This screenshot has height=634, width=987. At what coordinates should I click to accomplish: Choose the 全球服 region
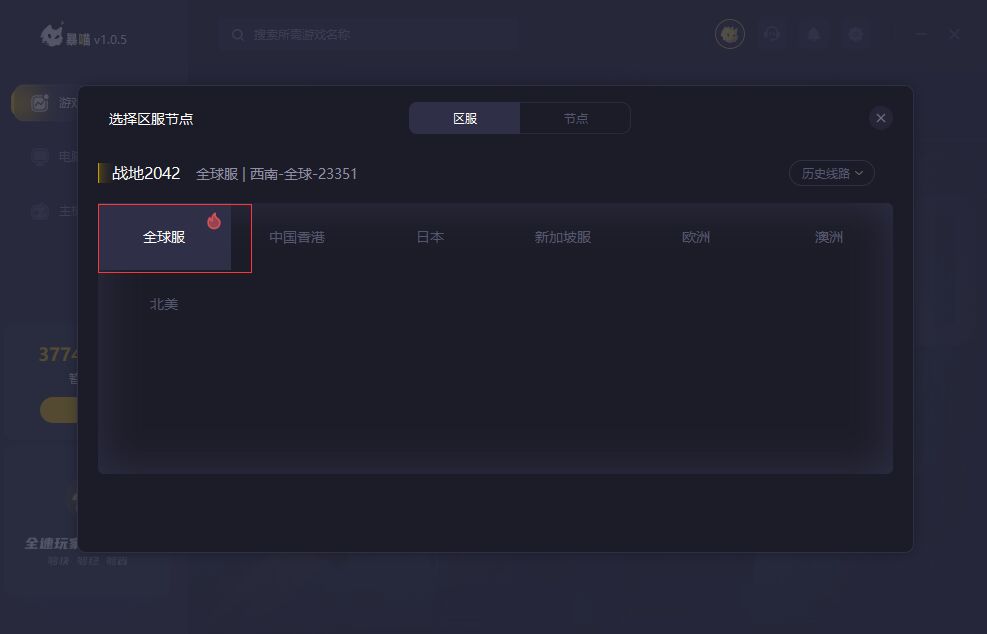tap(164, 237)
